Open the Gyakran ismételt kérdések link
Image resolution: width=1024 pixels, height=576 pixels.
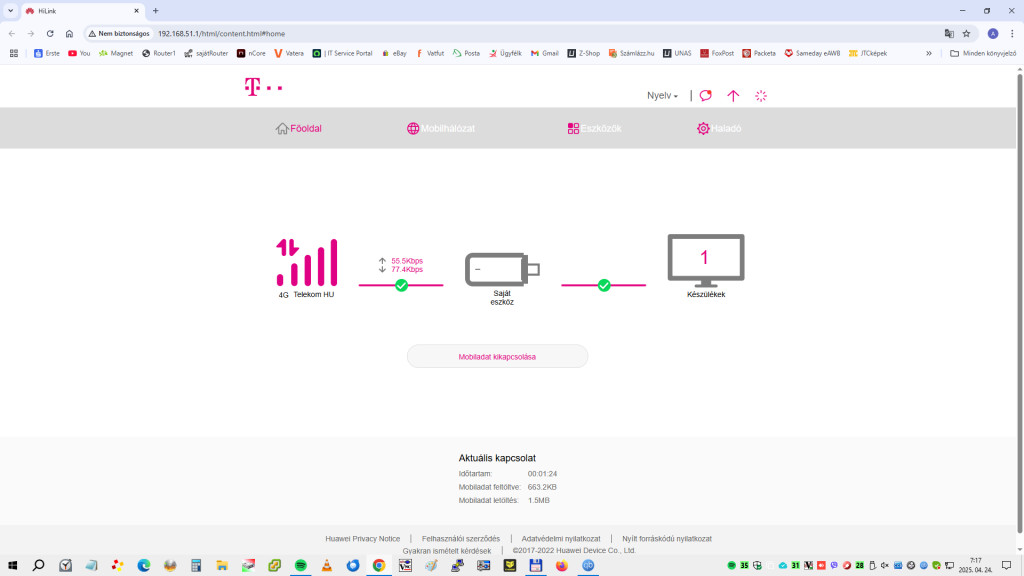pyautogui.click(x=447, y=551)
